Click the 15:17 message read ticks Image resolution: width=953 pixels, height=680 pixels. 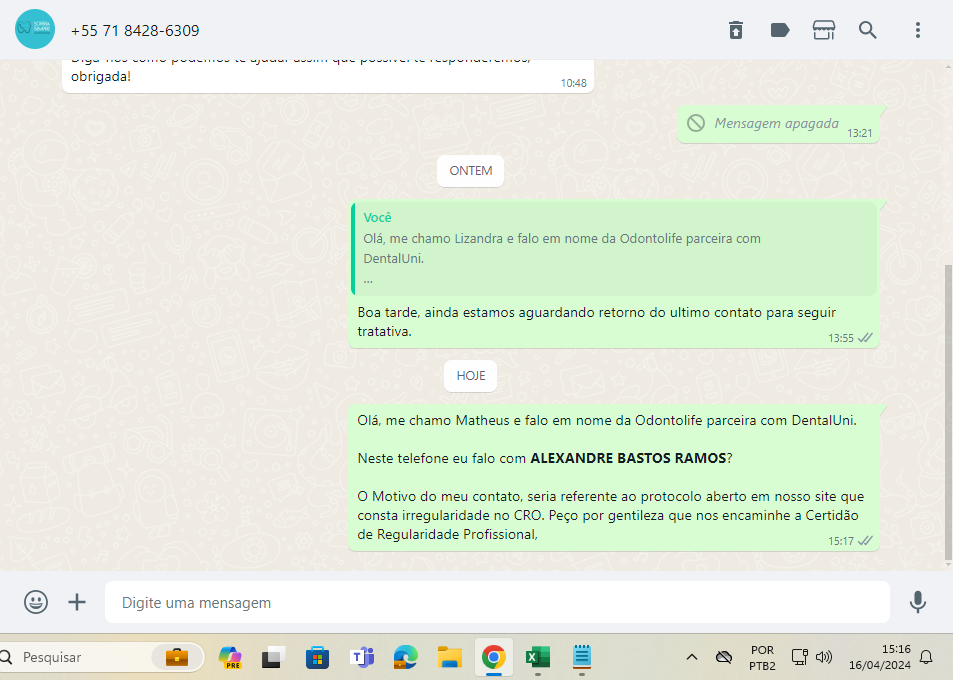click(x=865, y=540)
